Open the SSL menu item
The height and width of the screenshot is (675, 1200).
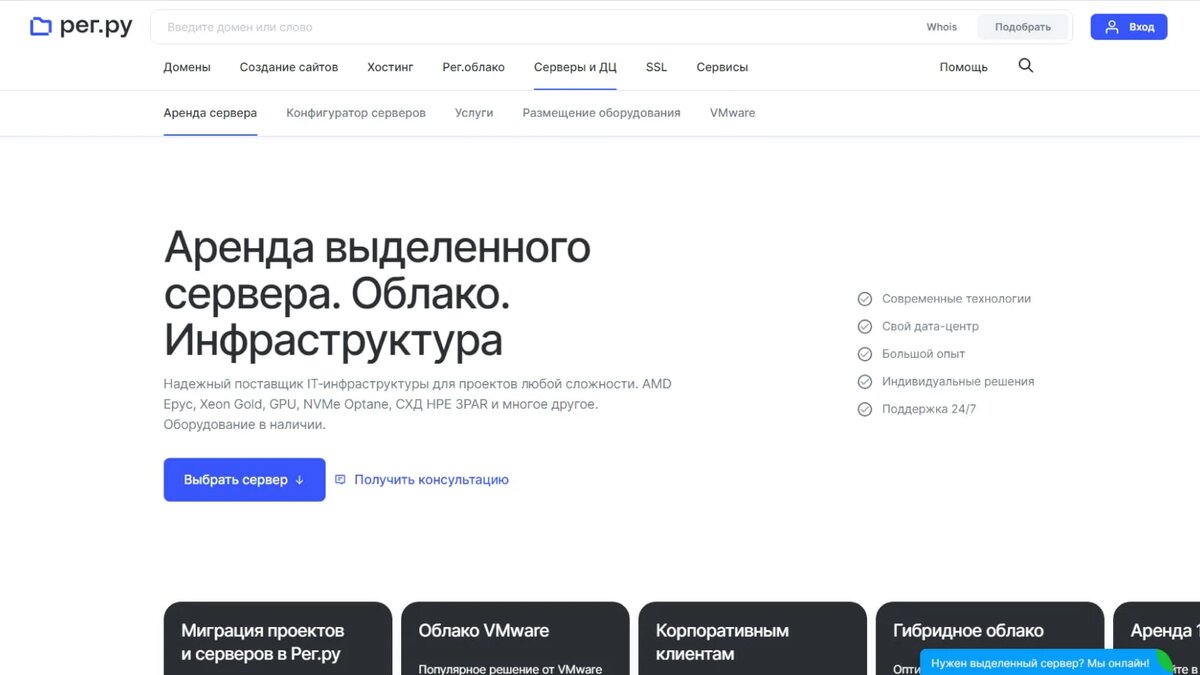tap(656, 67)
